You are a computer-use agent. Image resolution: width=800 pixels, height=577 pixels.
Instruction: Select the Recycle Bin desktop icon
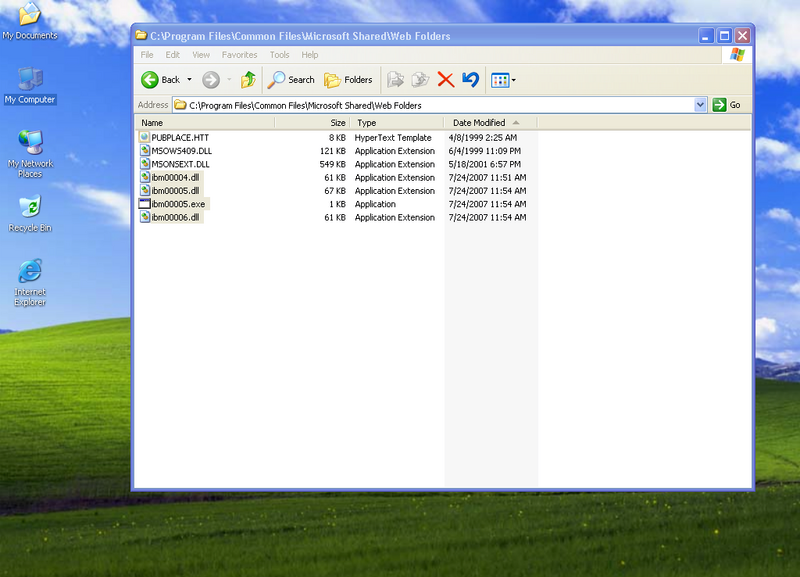point(30,213)
